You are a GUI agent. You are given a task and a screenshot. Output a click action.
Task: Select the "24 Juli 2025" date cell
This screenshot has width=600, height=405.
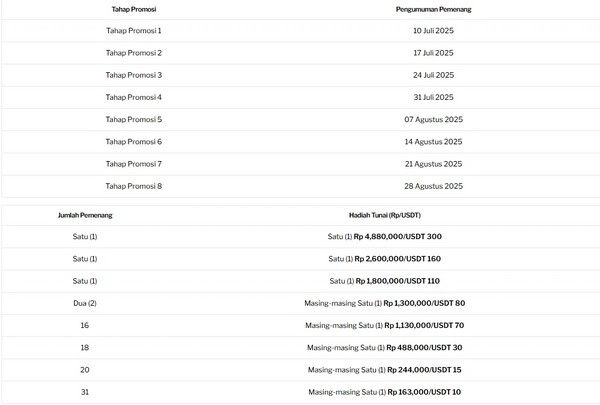(x=433, y=75)
